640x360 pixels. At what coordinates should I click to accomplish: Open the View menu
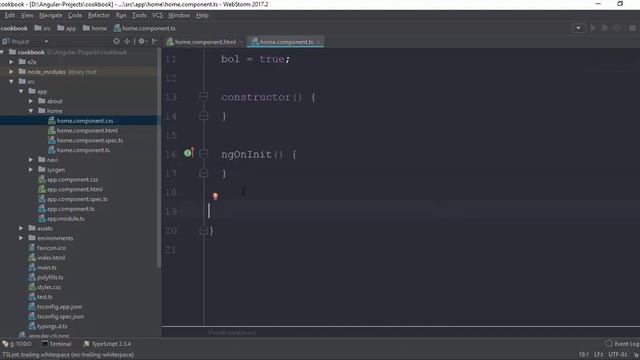click(x=27, y=16)
